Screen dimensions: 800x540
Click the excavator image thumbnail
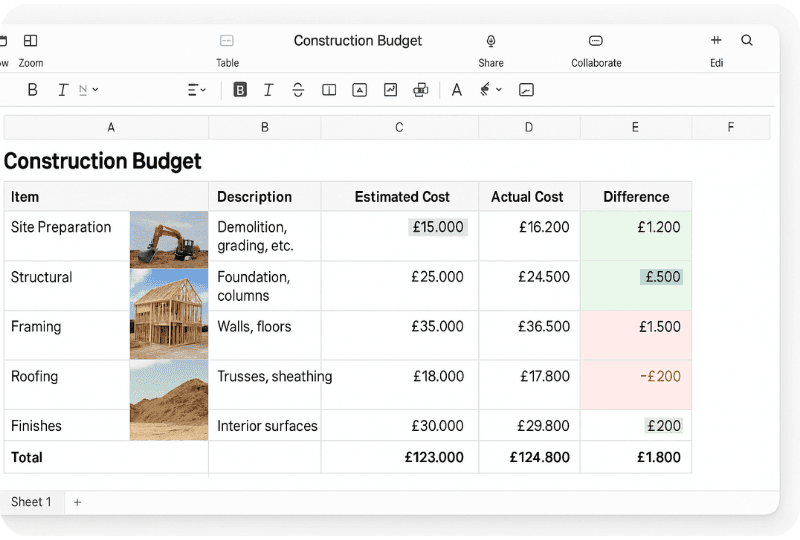169,239
